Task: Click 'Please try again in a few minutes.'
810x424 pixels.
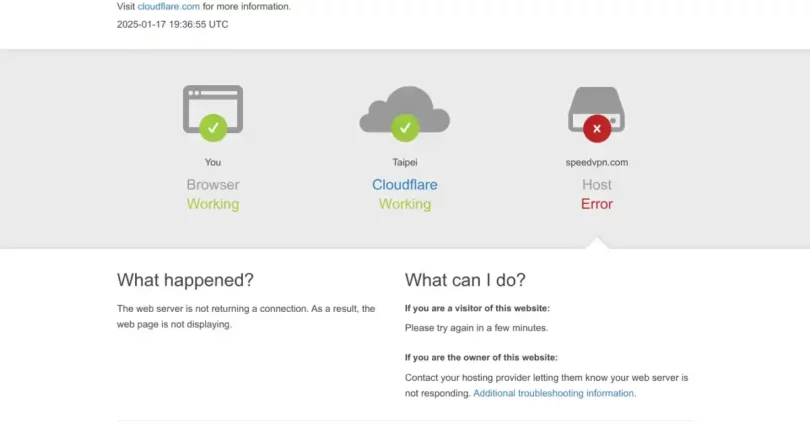Action: pyautogui.click(x=476, y=328)
